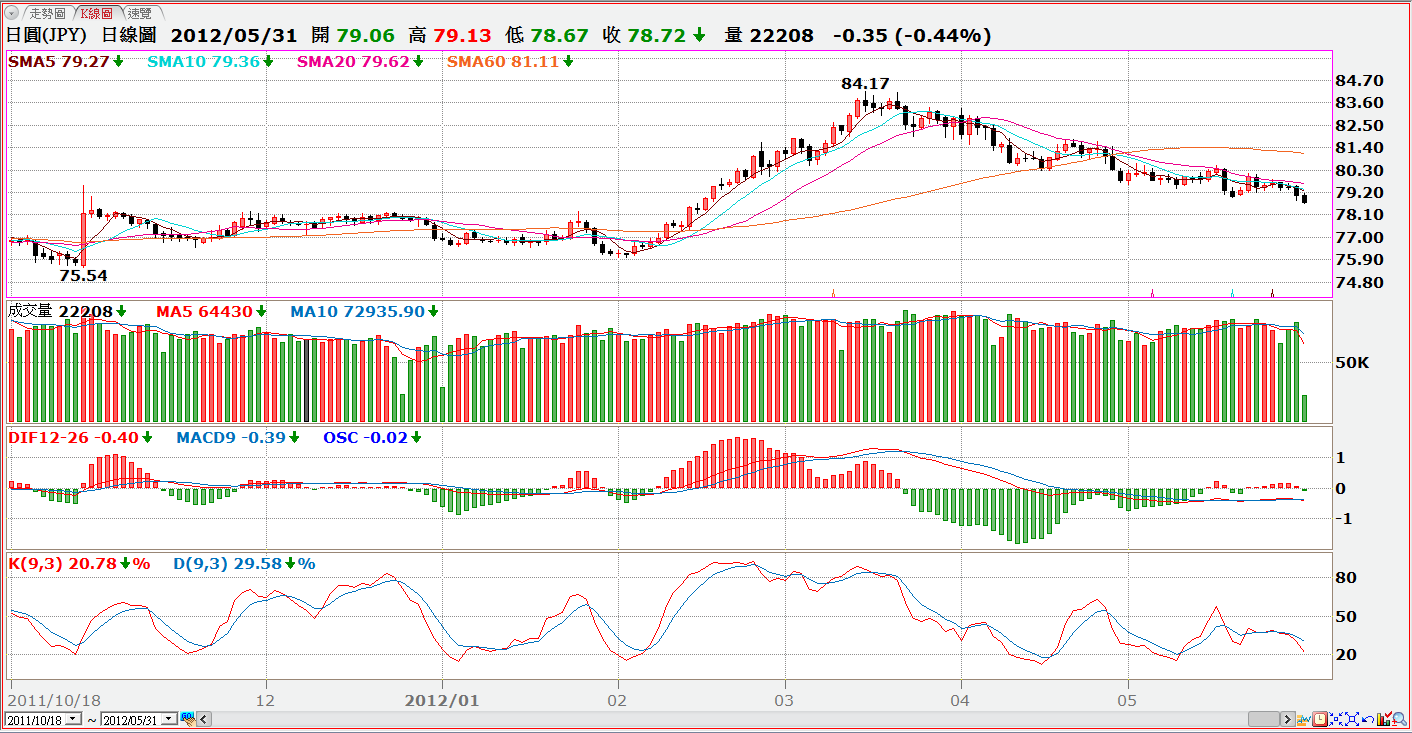Open the round dropdown before the chart tabs
Screen dimensions: 1412x733
tap(13, 13)
